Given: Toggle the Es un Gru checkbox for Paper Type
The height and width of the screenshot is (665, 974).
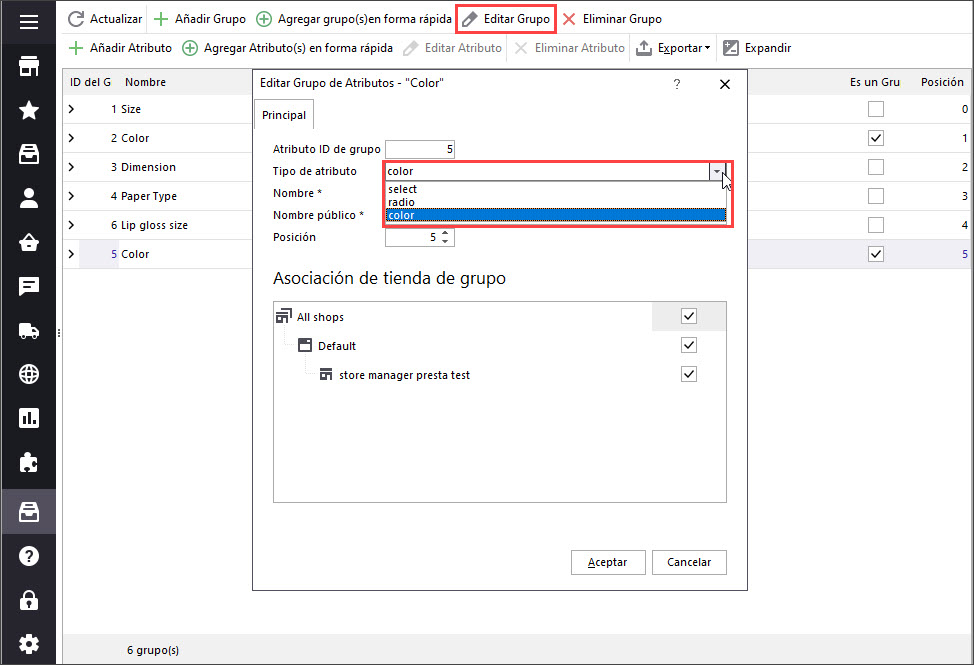Looking at the screenshot, I should tap(876, 196).
